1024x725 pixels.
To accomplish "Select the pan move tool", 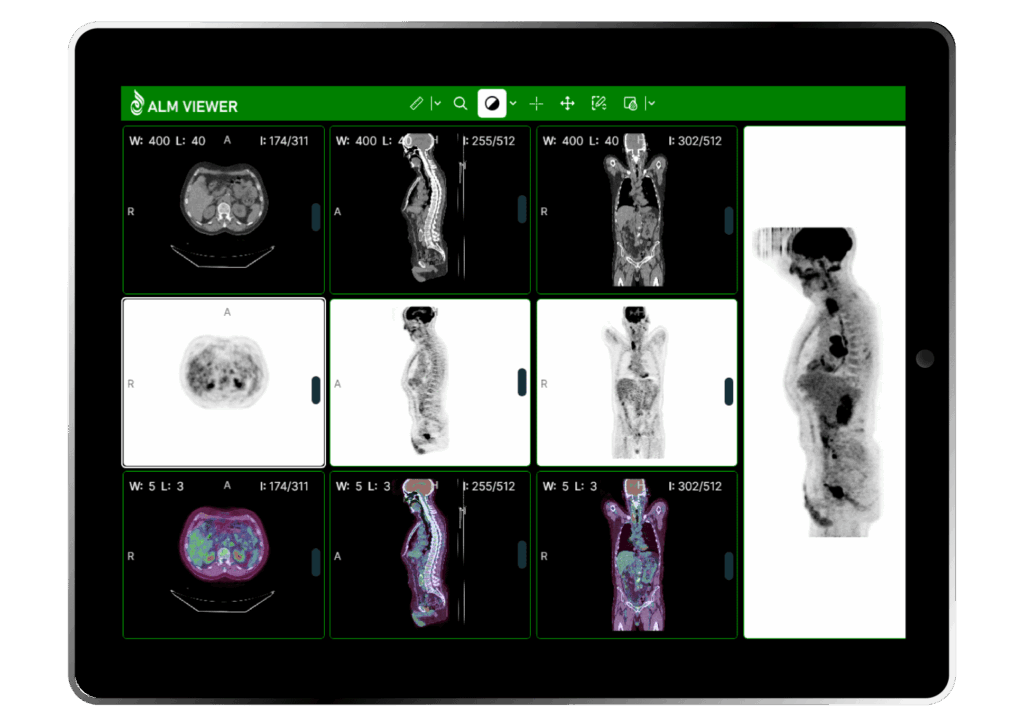I will pyautogui.click(x=567, y=103).
